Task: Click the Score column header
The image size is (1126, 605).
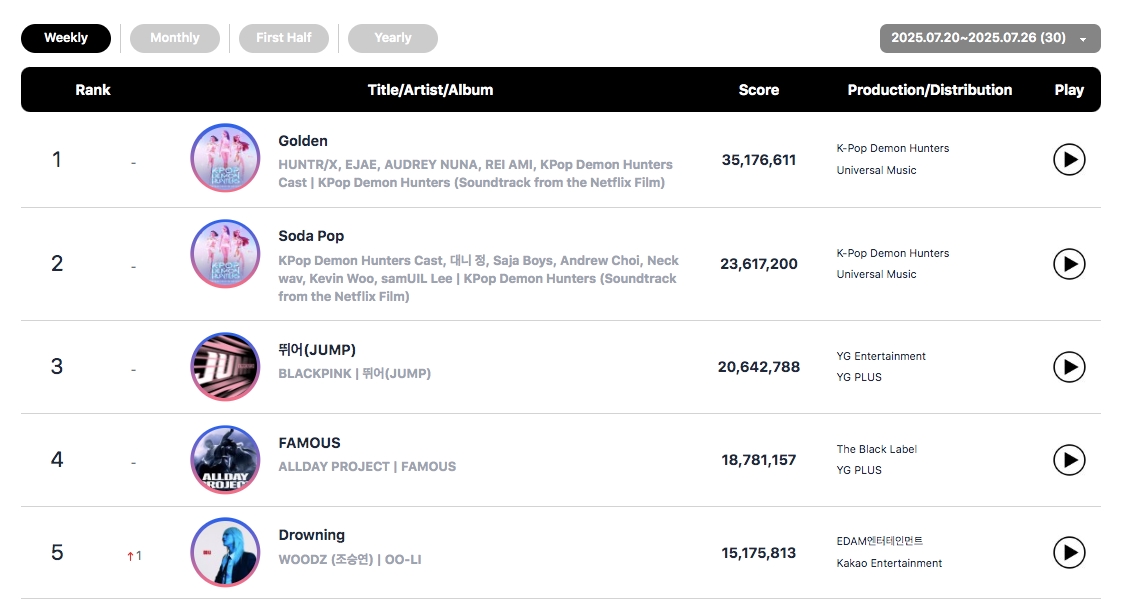Action: pyautogui.click(x=758, y=90)
